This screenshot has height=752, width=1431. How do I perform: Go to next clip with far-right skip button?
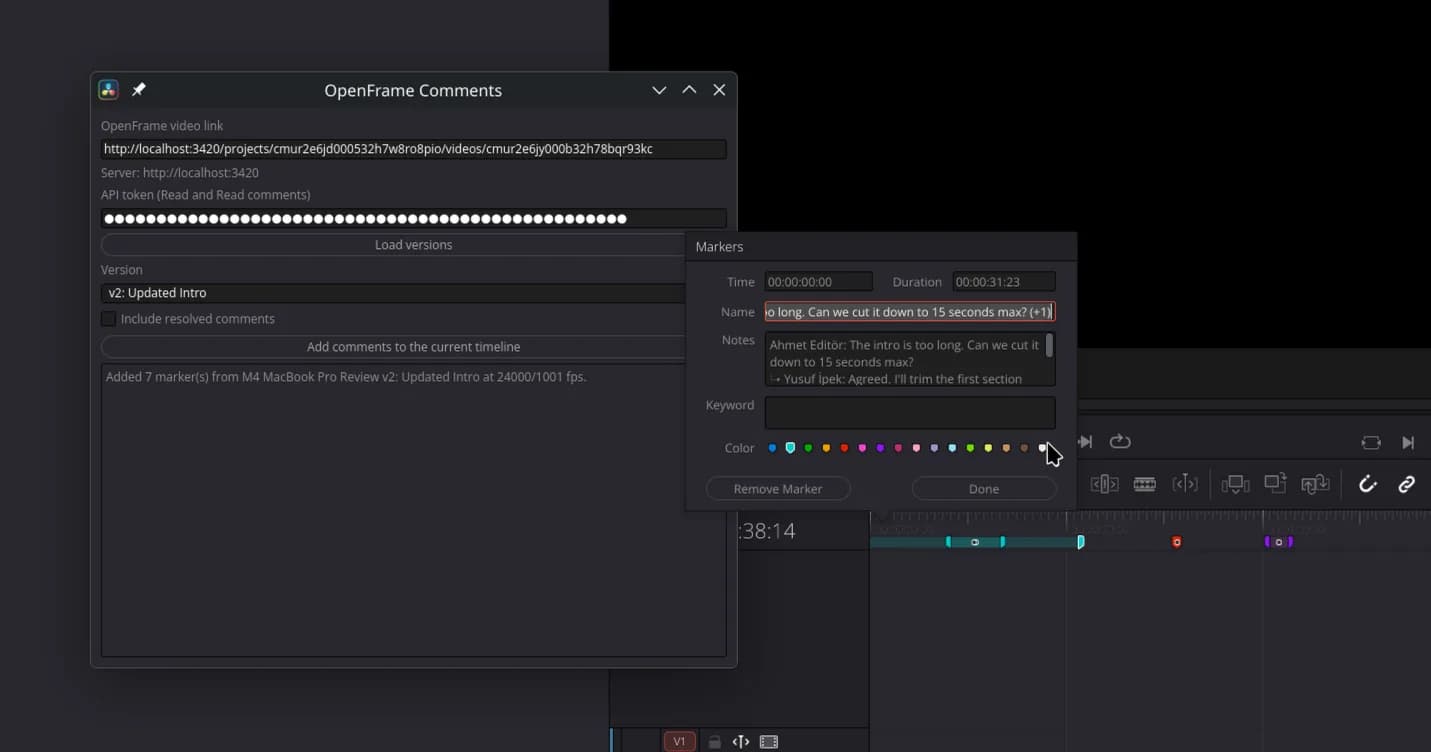tap(1408, 442)
